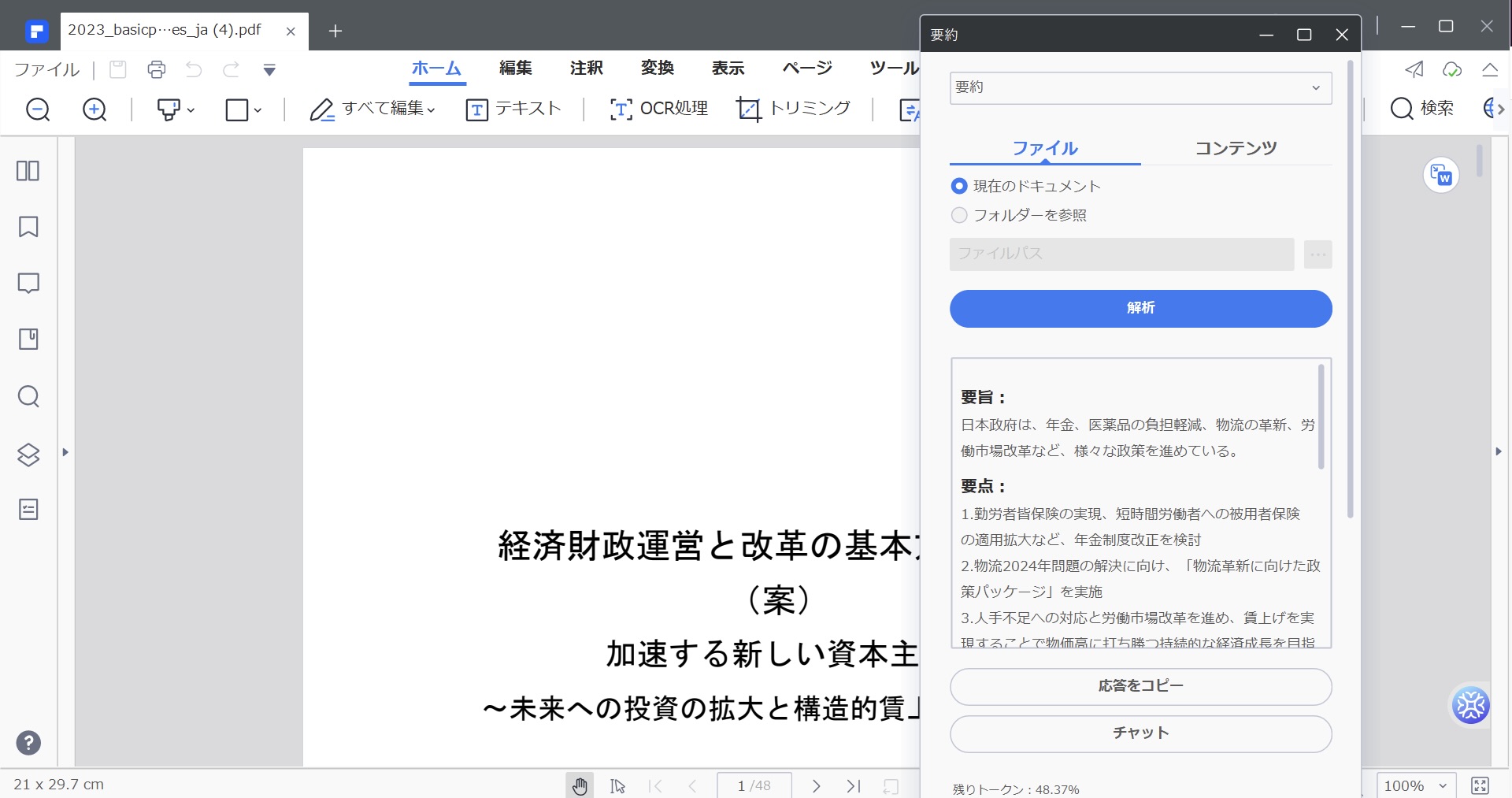The width and height of the screenshot is (1512, 798).
Task: Click the blue 解析 button
Action: click(x=1140, y=308)
